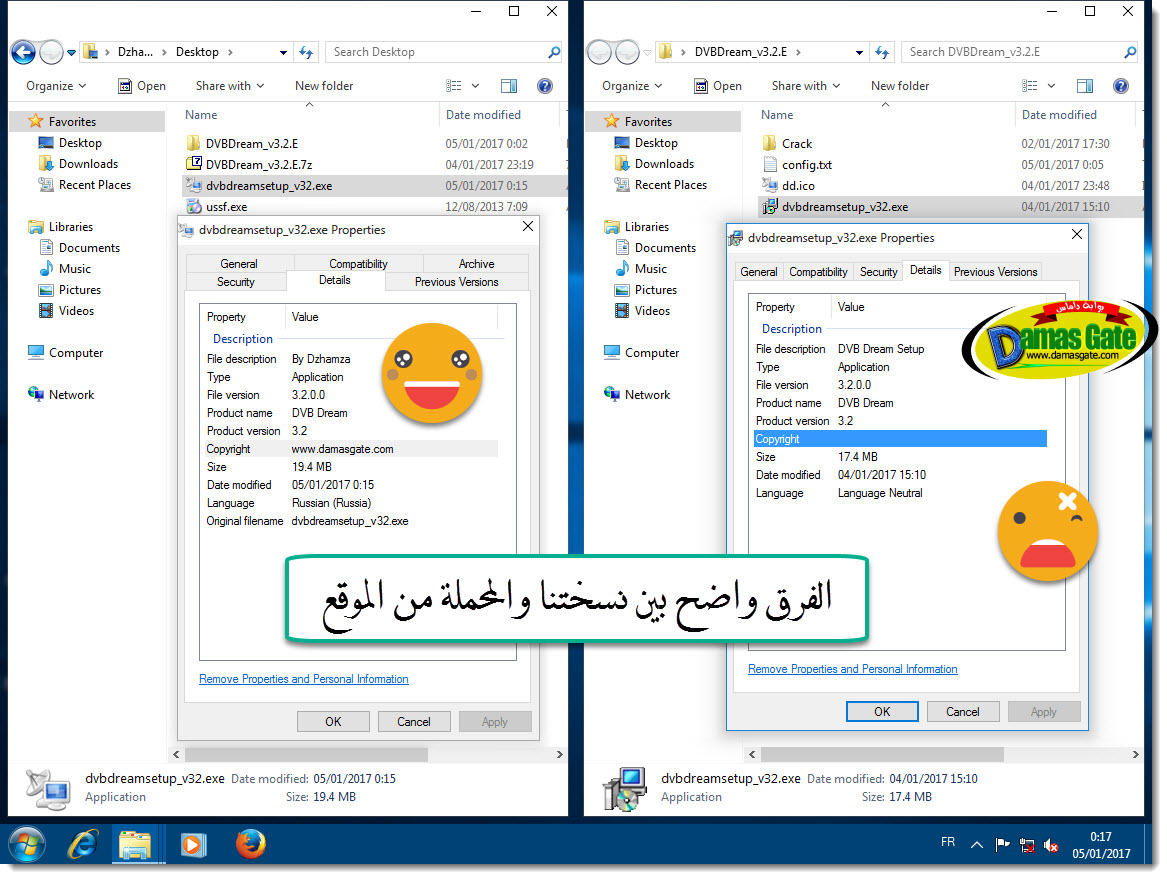
Task: Switch to General tab in left Properties dialog
Action: click(x=239, y=263)
